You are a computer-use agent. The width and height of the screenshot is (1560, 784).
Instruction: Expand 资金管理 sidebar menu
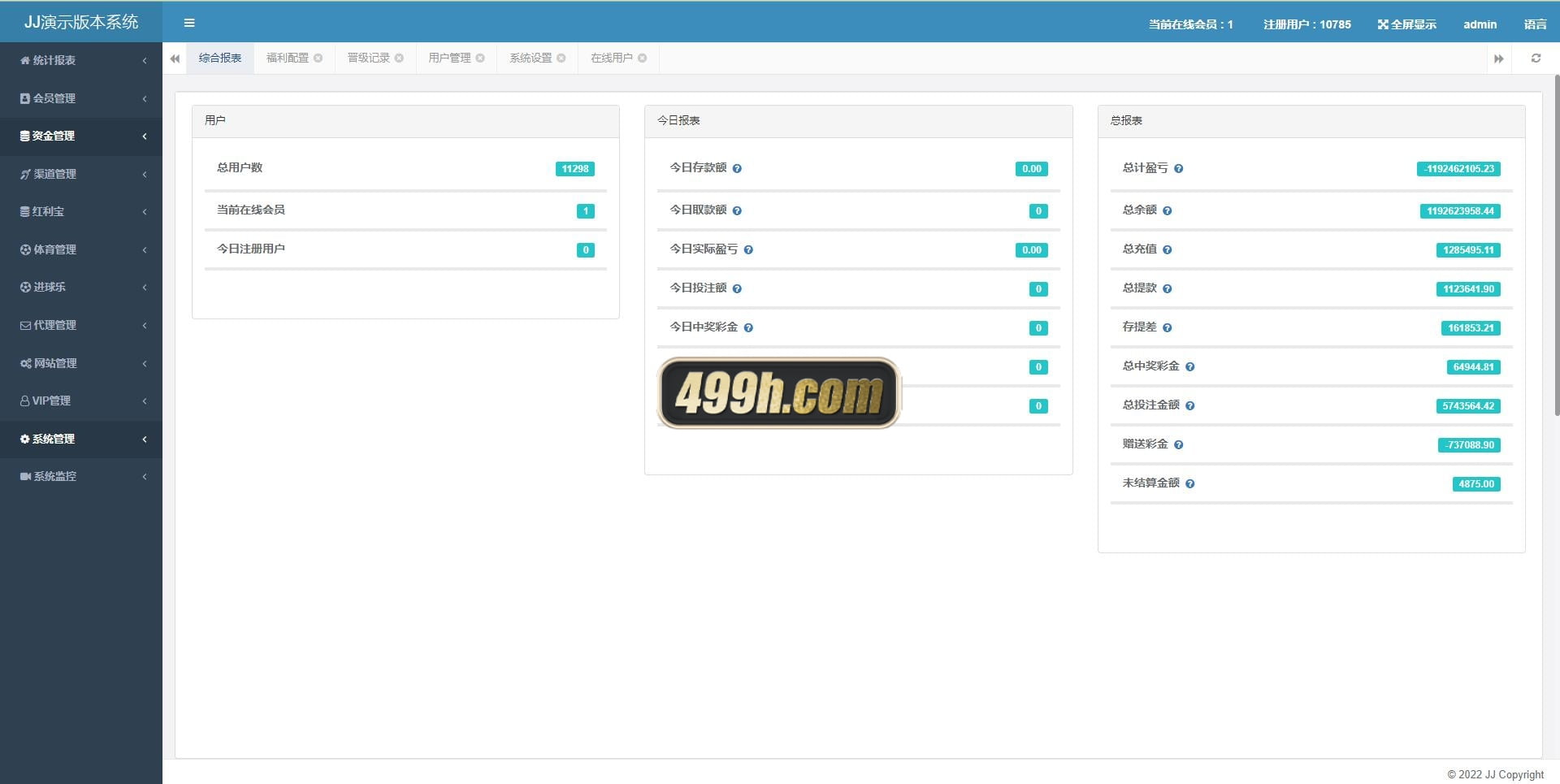coord(81,136)
